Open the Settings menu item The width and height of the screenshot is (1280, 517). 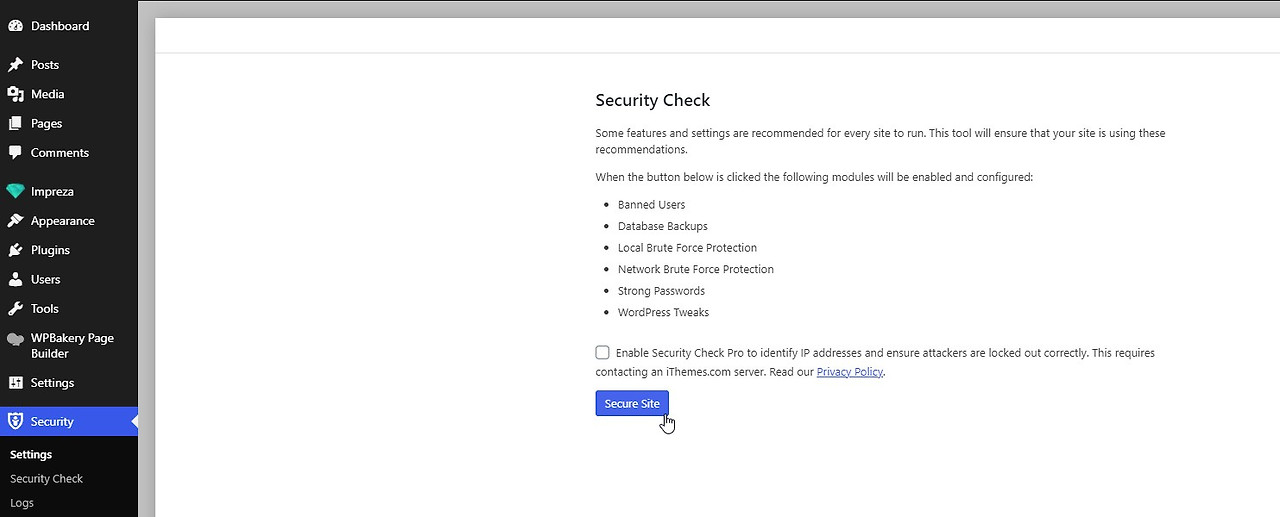click(x=52, y=383)
